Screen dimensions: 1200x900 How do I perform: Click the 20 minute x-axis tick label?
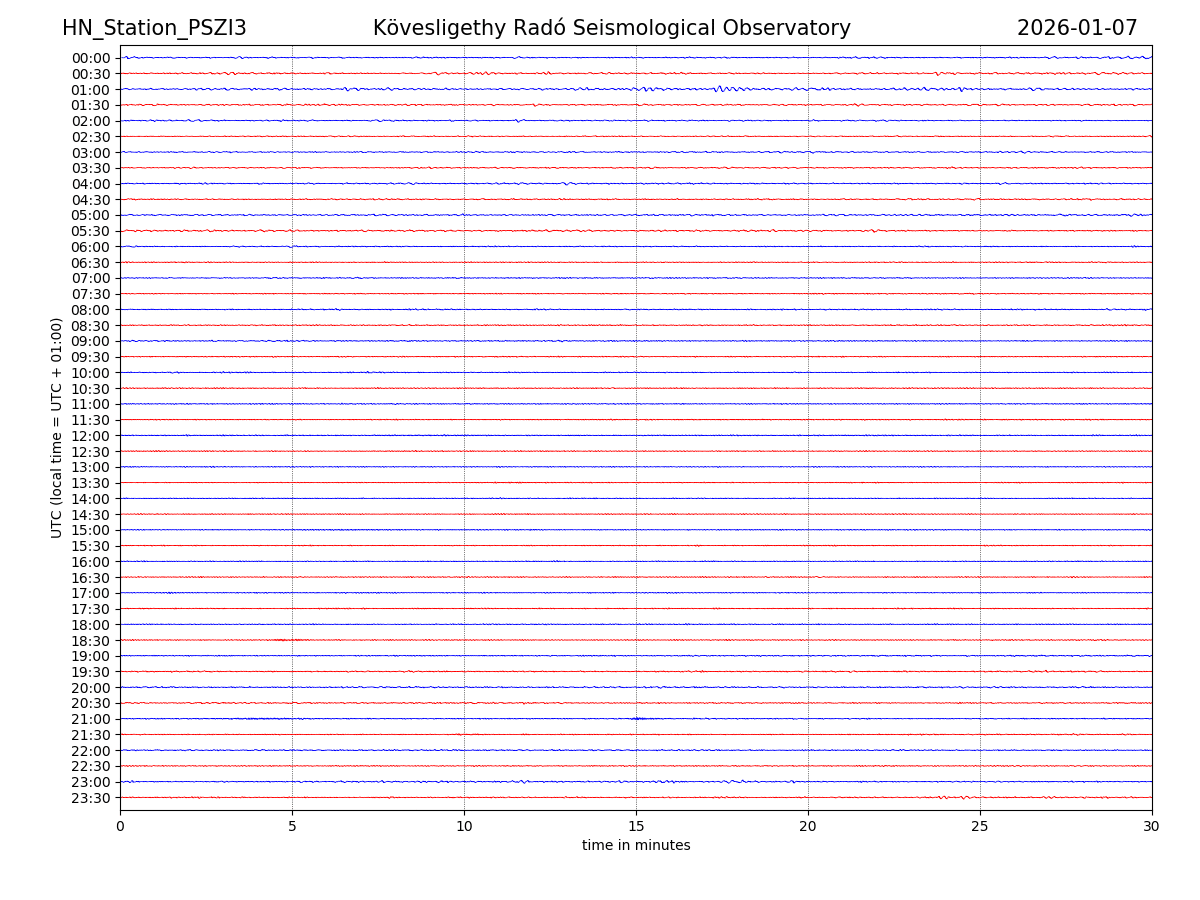(808, 826)
